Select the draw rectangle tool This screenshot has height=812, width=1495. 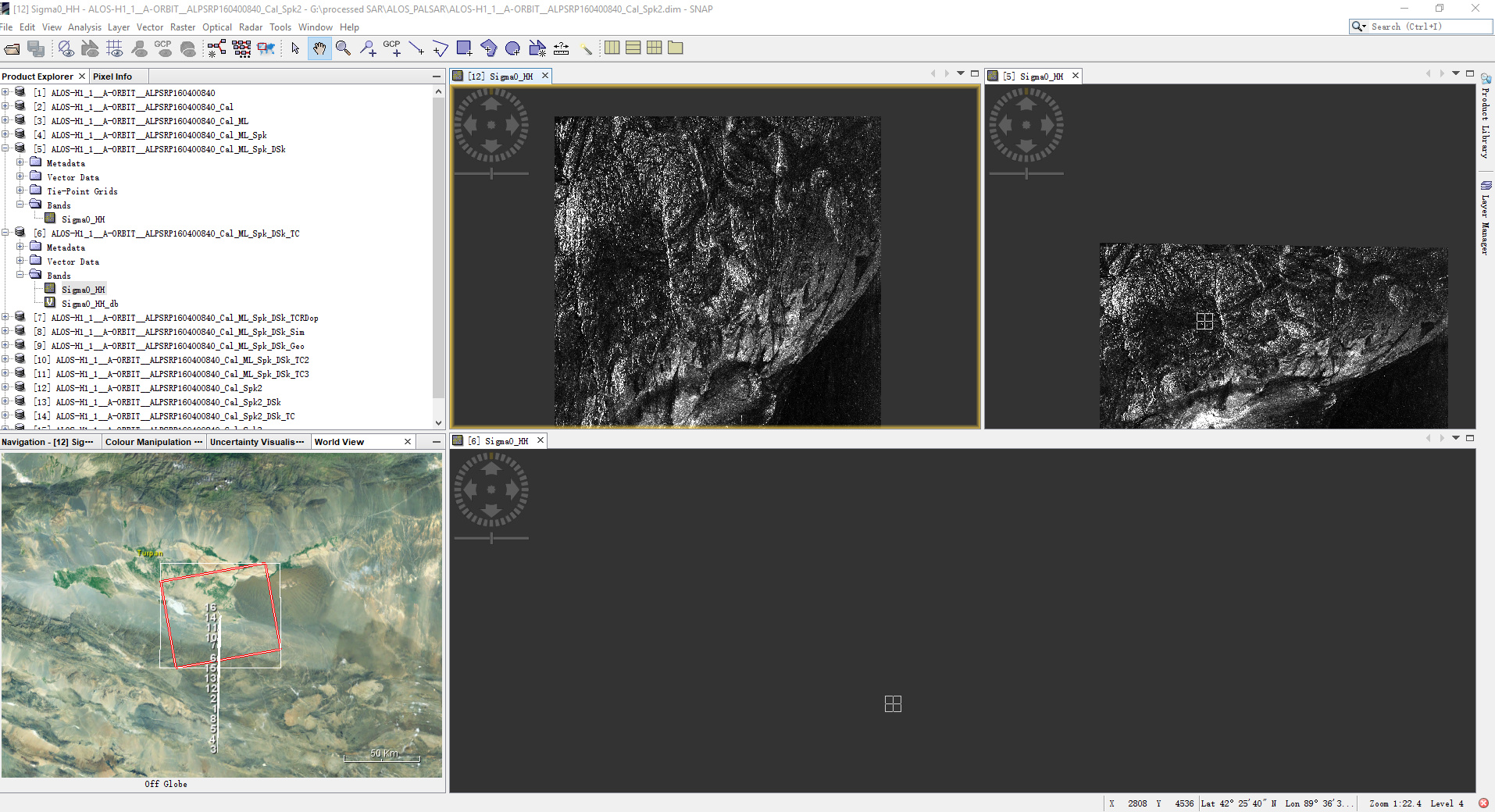click(464, 49)
